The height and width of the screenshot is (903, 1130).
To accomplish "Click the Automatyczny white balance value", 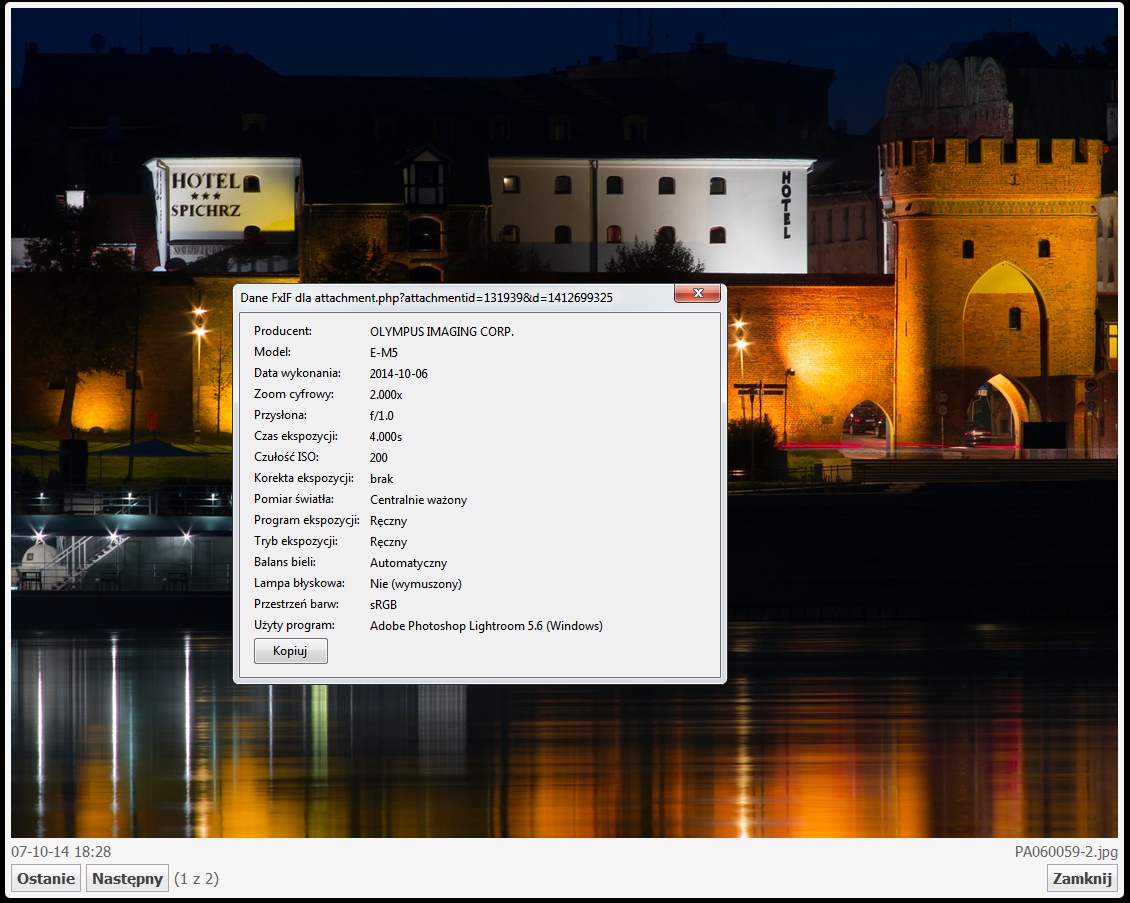I will [408, 563].
